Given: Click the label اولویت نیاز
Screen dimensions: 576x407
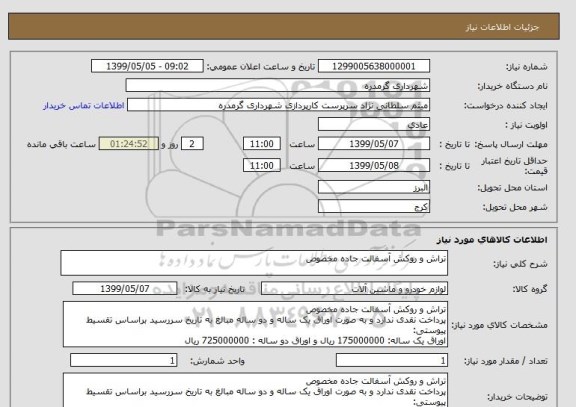Looking at the screenshot, I should pos(526,125).
